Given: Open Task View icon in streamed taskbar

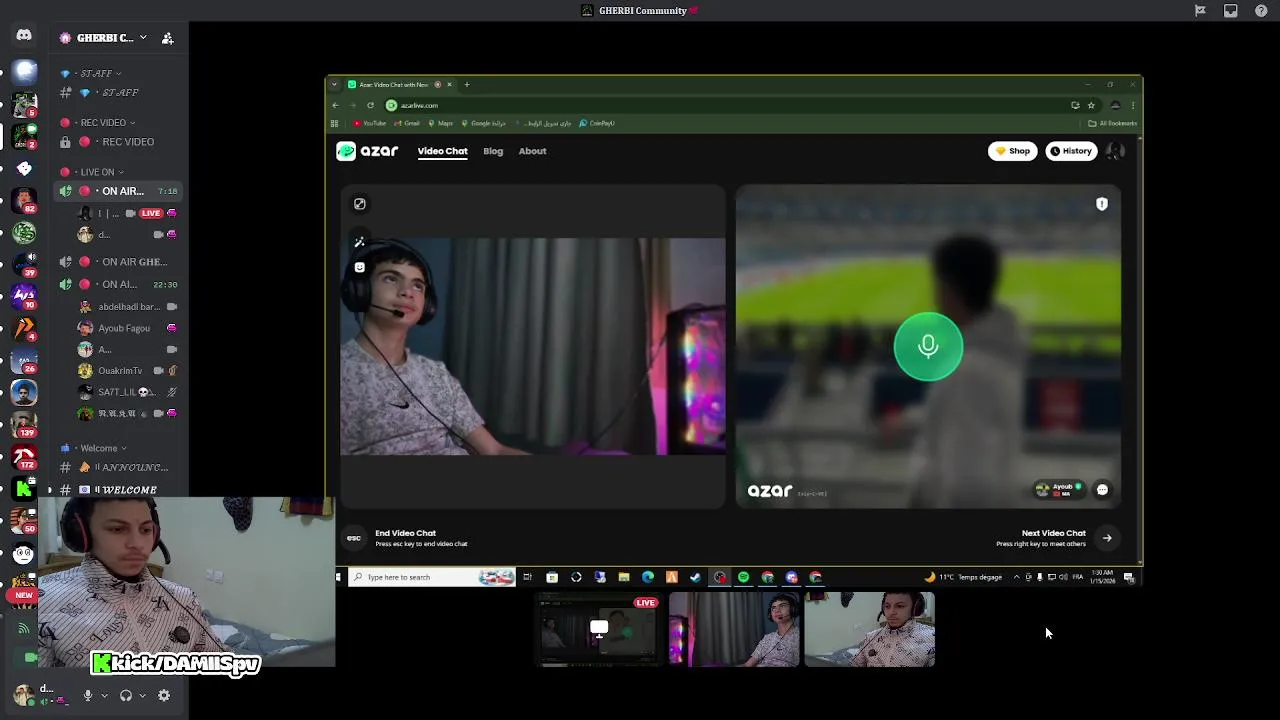Looking at the screenshot, I should [527, 577].
